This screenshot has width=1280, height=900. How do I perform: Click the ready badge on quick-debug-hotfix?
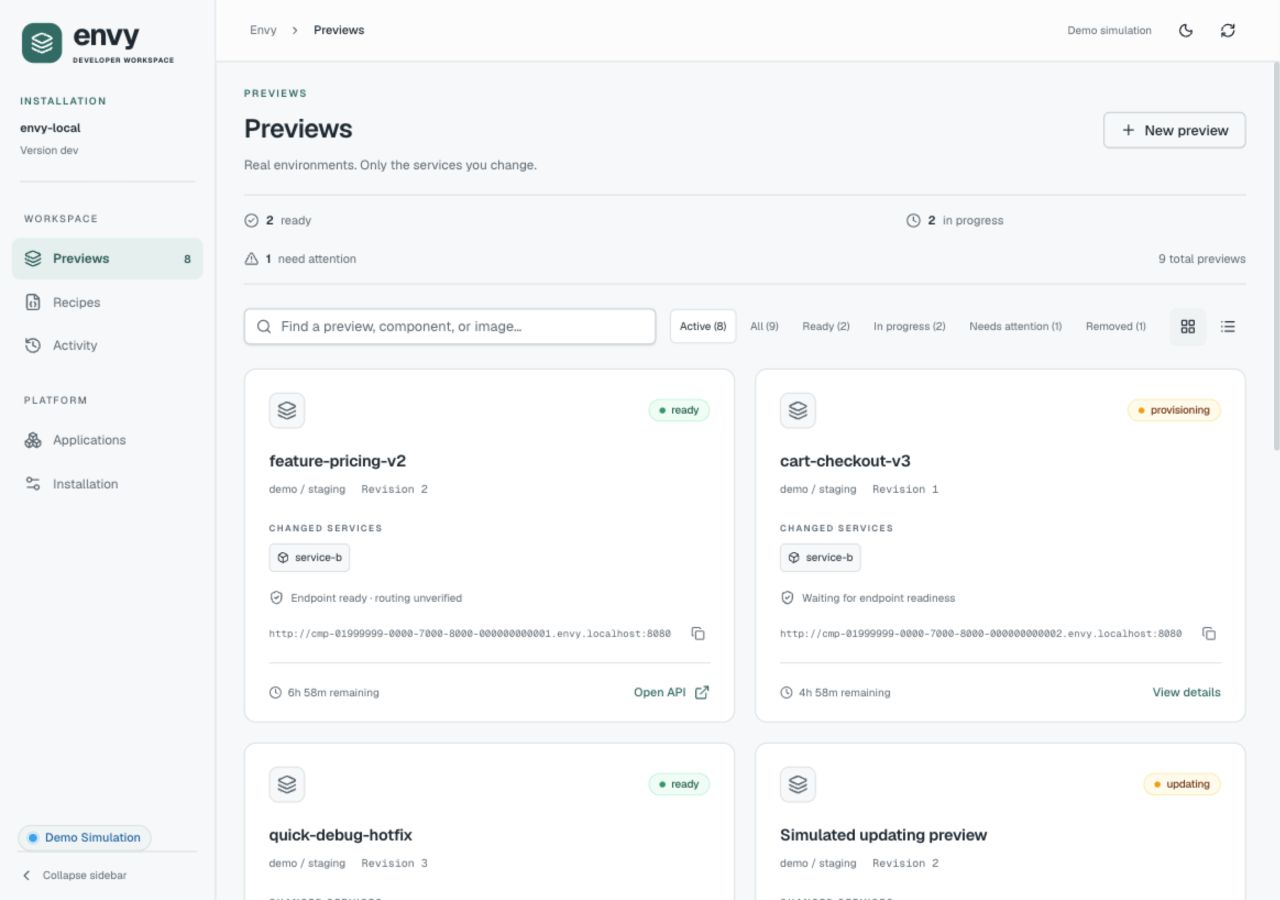click(679, 784)
